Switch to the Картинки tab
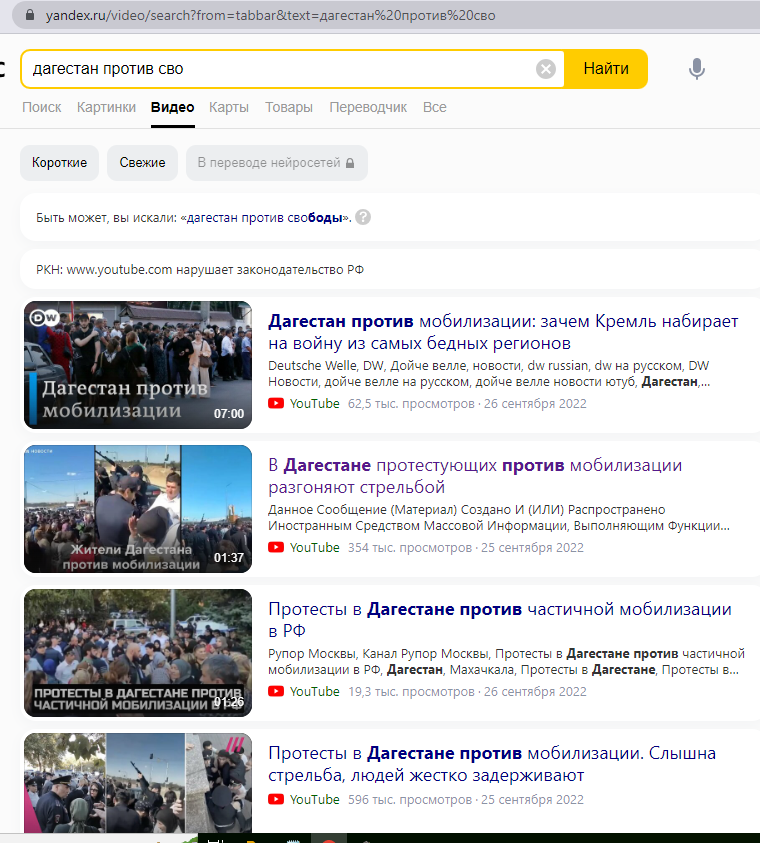The image size is (760, 843). click(106, 108)
